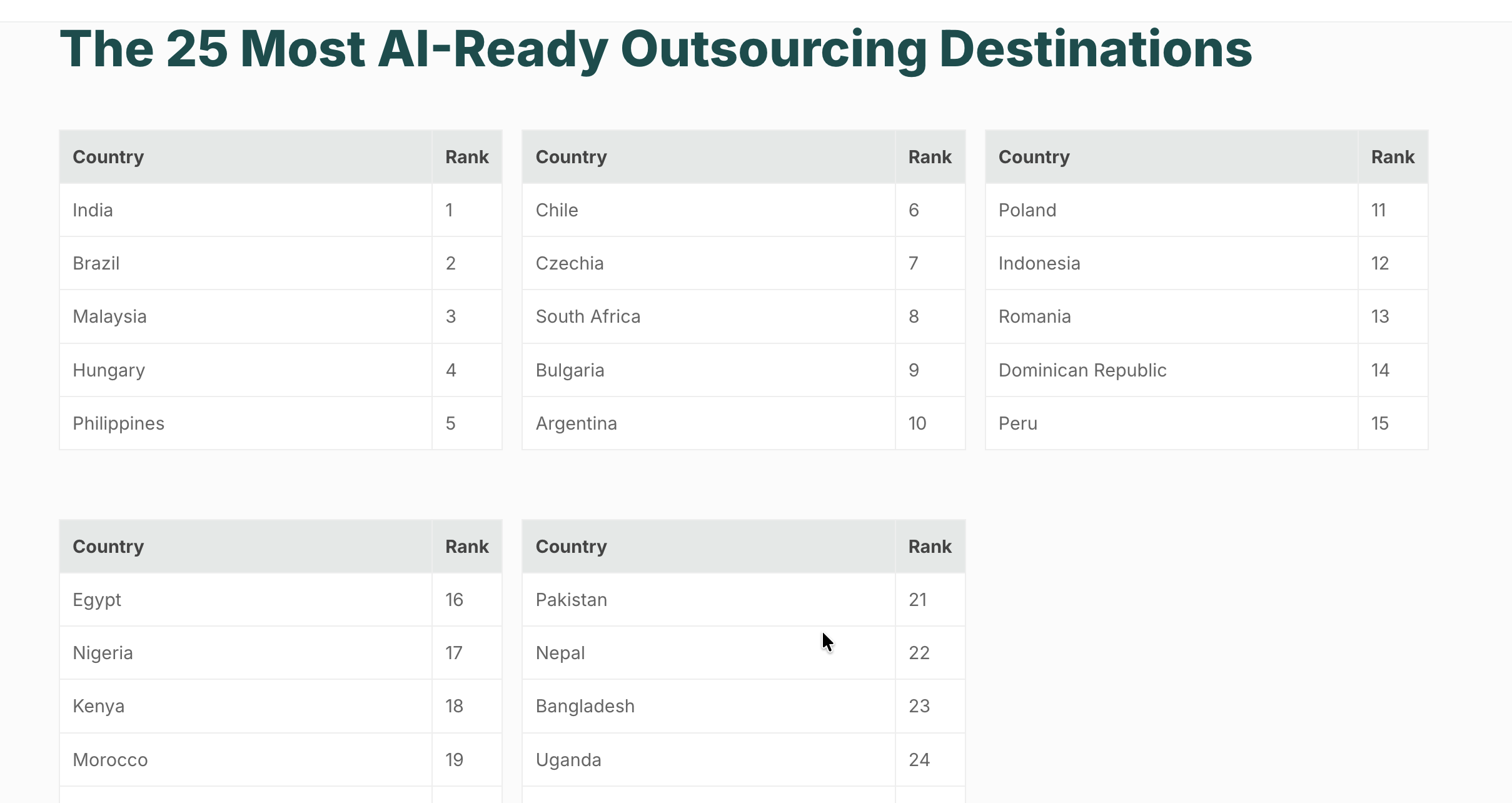This screenshot has height=803, width=1512.
Task: Click the page title heading about AI-Ready Outsourcing Destinations
Action: click(x=656, y=49)
